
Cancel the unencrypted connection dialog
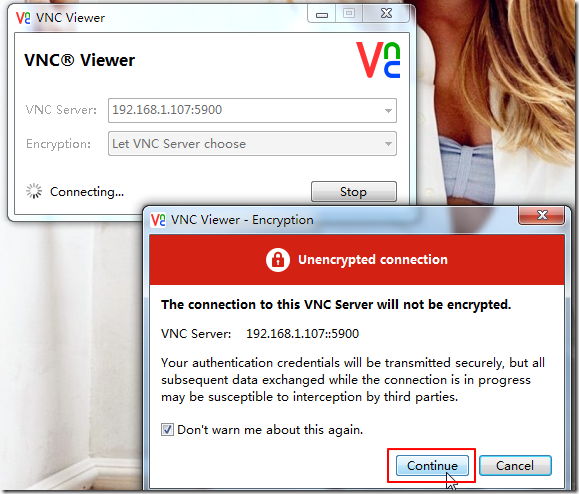coord(515,466)
